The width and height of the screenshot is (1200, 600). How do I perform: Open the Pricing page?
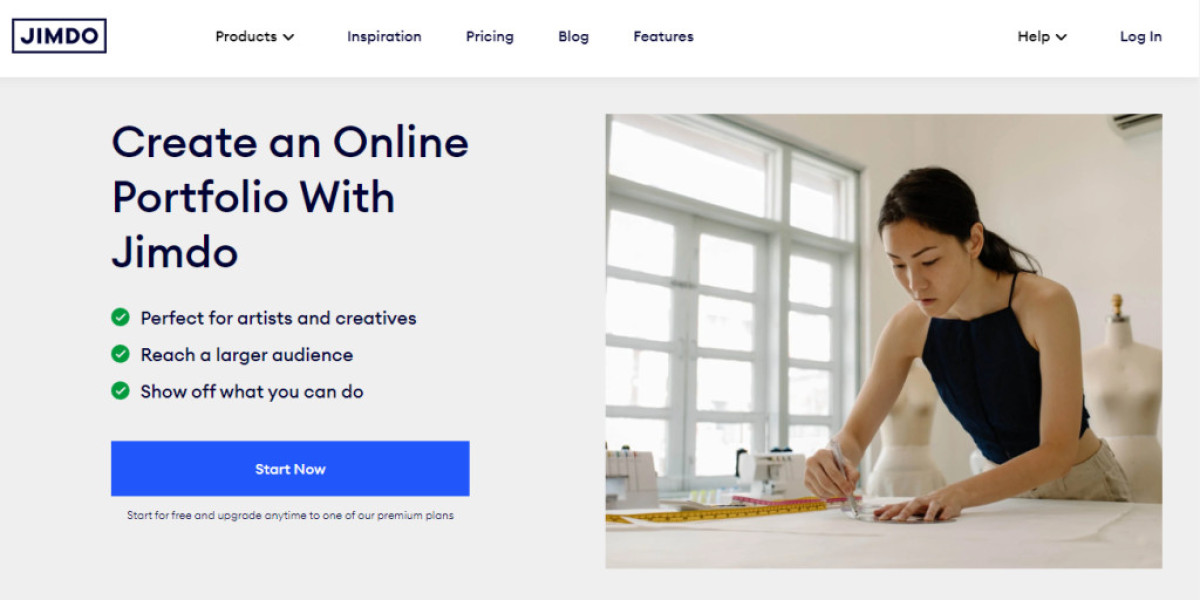tap(490, 36)
